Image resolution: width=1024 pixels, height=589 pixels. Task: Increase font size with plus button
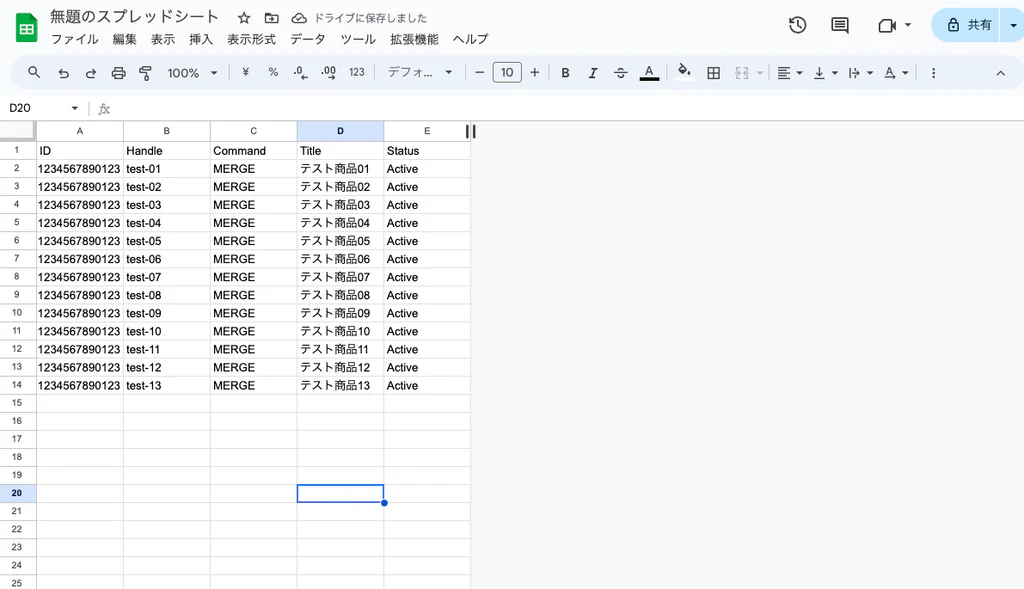(534, 72)
